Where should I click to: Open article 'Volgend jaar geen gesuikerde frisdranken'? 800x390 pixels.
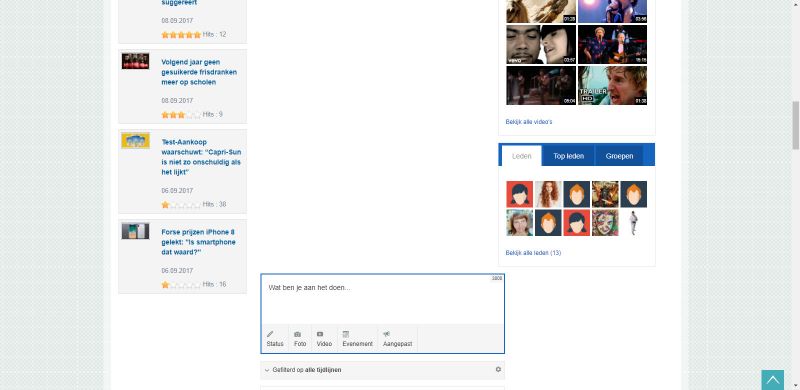pyautogui.click(x=199, y=72)
